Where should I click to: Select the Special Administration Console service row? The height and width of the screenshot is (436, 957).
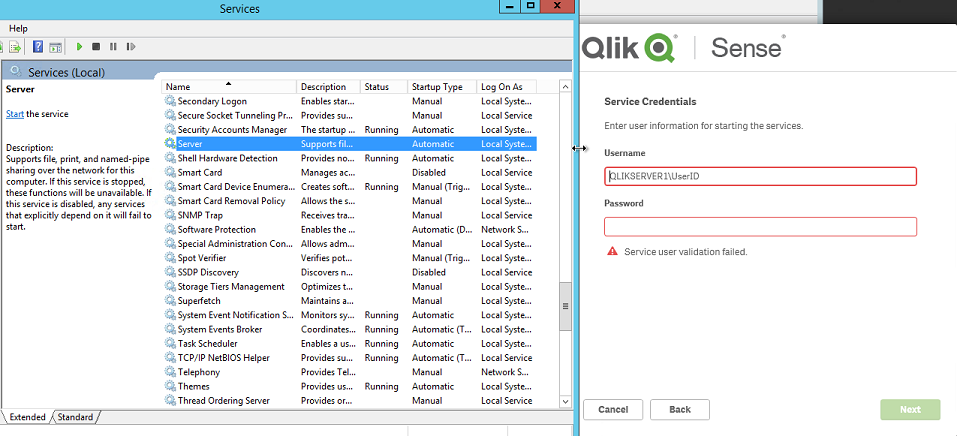350,244
